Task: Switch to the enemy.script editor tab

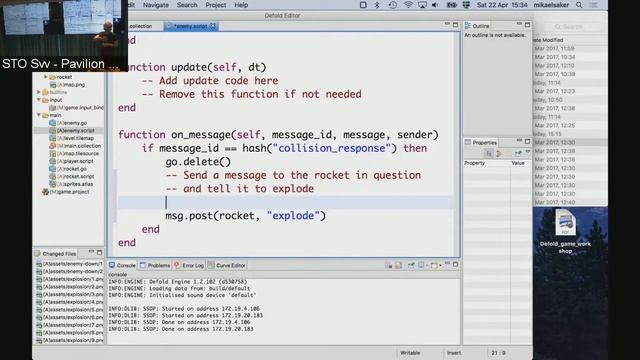Action: [x=191, y=26]
